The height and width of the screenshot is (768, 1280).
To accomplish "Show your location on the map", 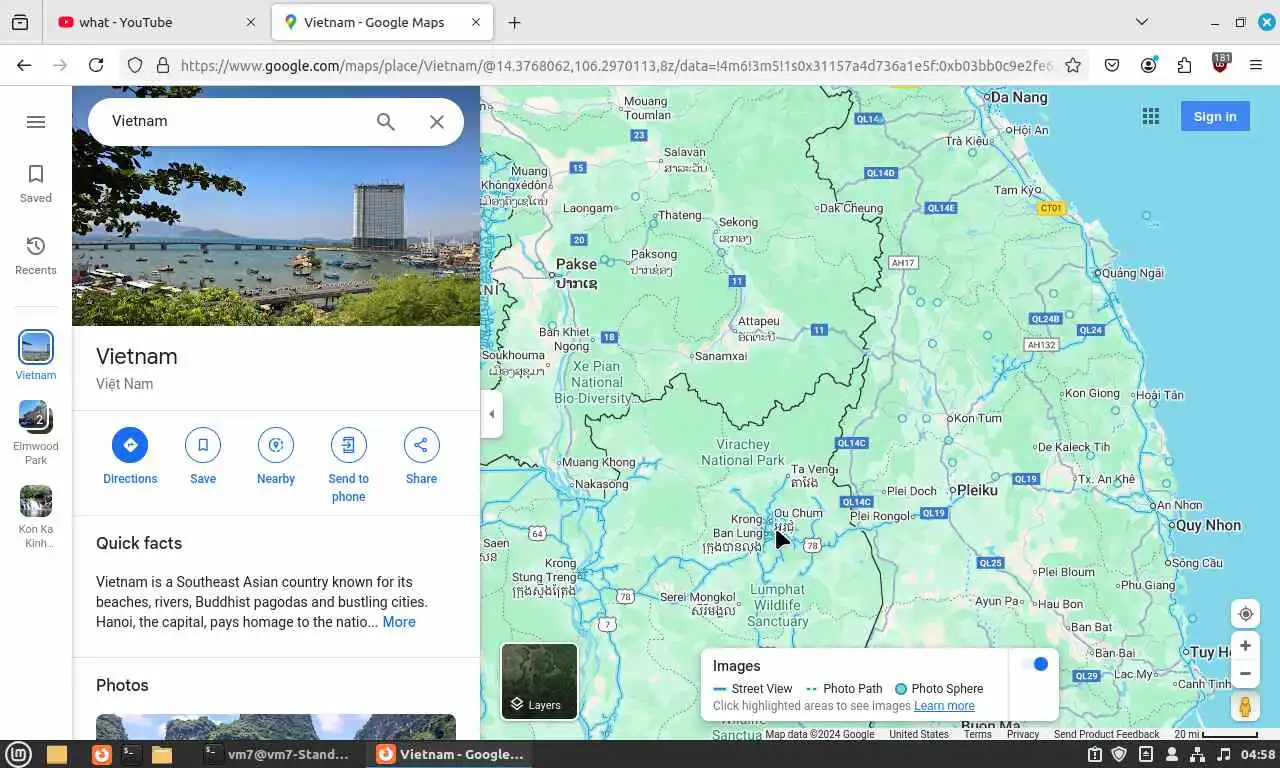I will click(1245, 614).
